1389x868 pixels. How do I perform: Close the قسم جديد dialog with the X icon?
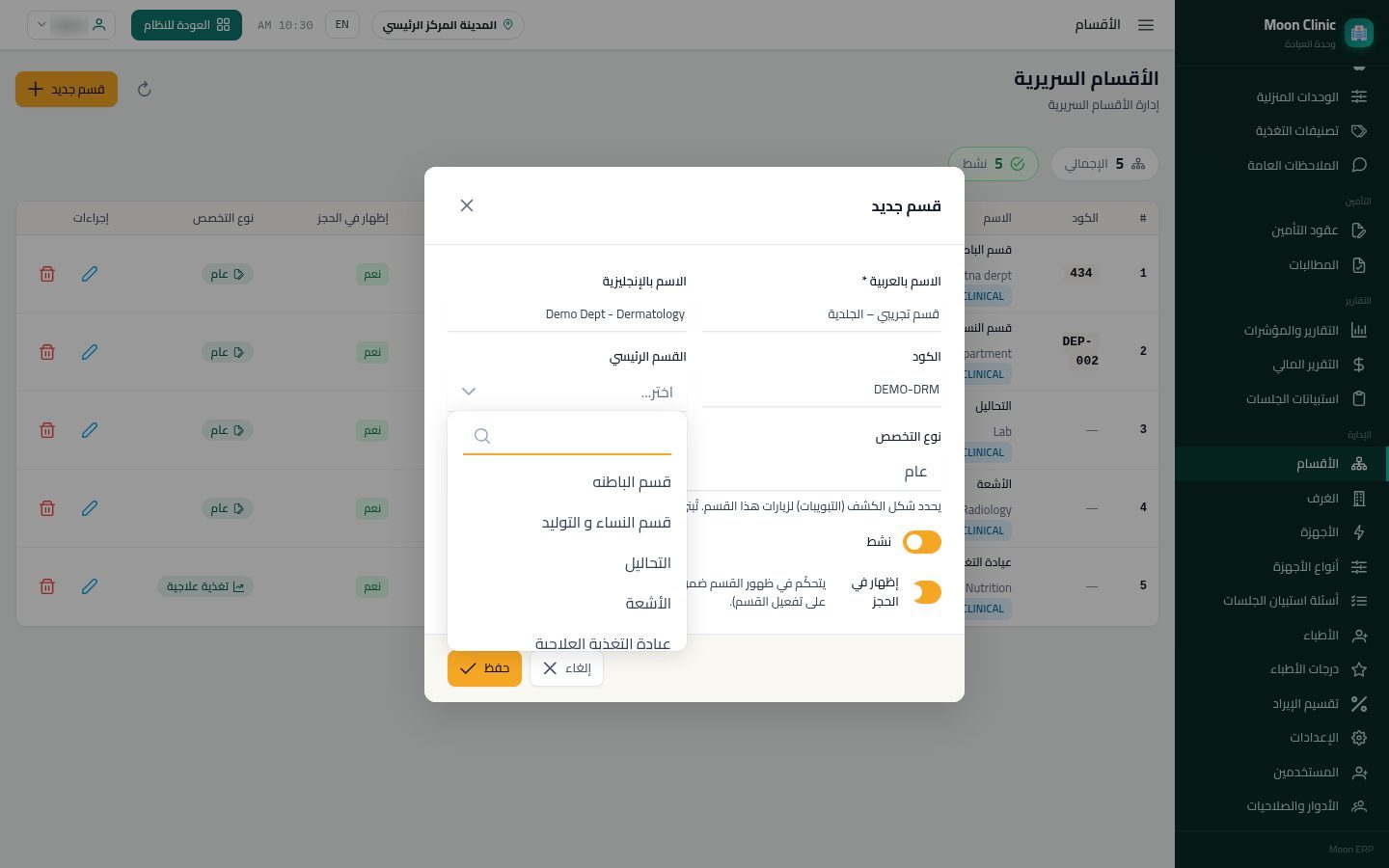tap(467, 205)
